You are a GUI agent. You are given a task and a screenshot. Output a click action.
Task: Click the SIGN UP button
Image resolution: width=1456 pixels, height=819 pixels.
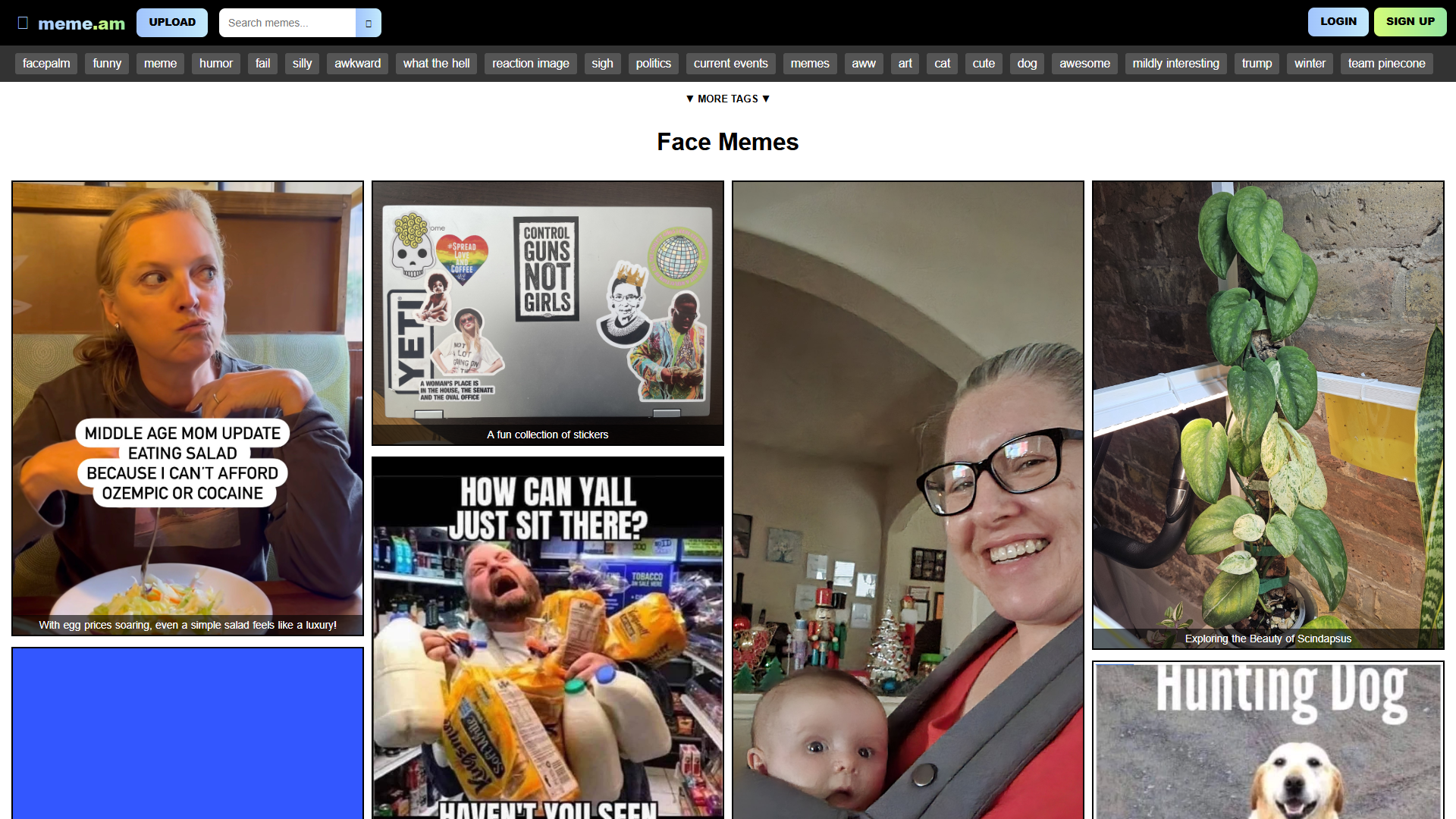1410,22
